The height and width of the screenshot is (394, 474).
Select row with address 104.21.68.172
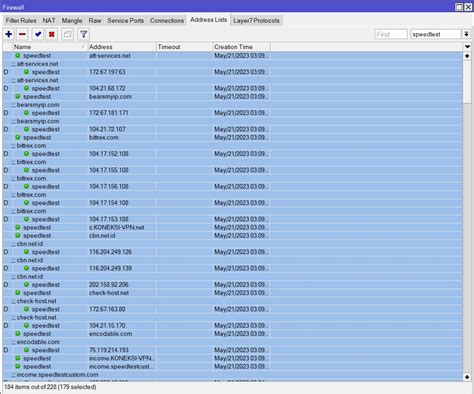[232, 88]
